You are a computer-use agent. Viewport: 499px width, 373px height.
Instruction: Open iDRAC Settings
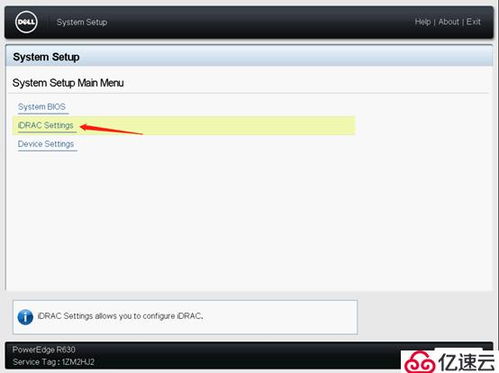click(x=46, y=126)
